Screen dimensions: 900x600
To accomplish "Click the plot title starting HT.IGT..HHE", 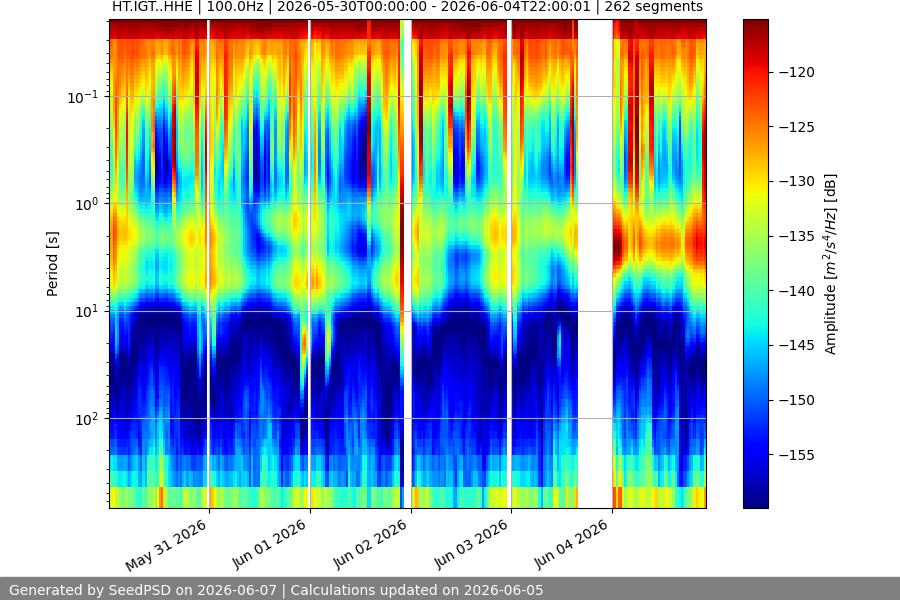I will (x=407, y=7).
